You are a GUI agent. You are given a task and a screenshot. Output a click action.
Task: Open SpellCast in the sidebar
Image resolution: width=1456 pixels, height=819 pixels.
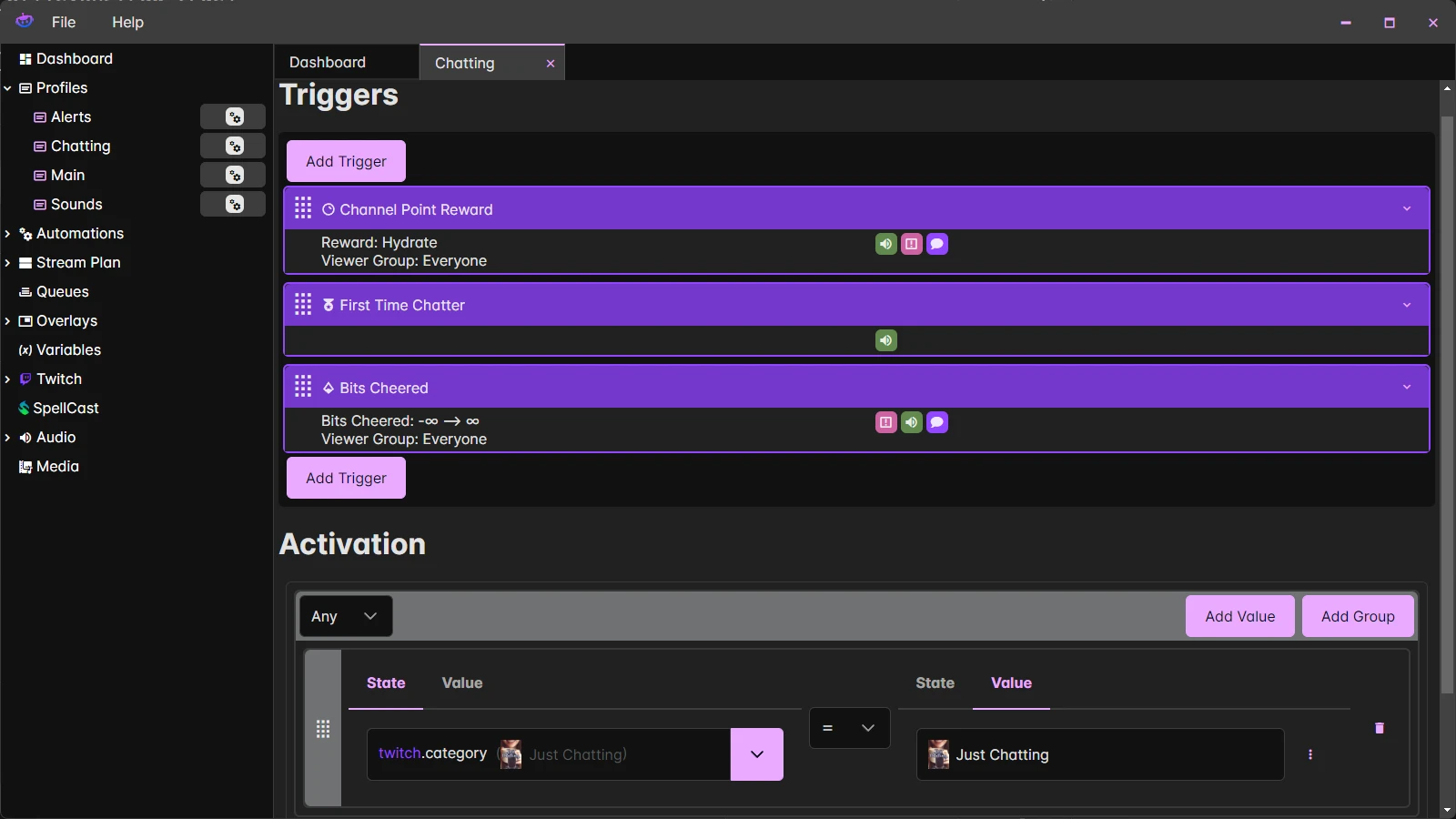(59, 408)
